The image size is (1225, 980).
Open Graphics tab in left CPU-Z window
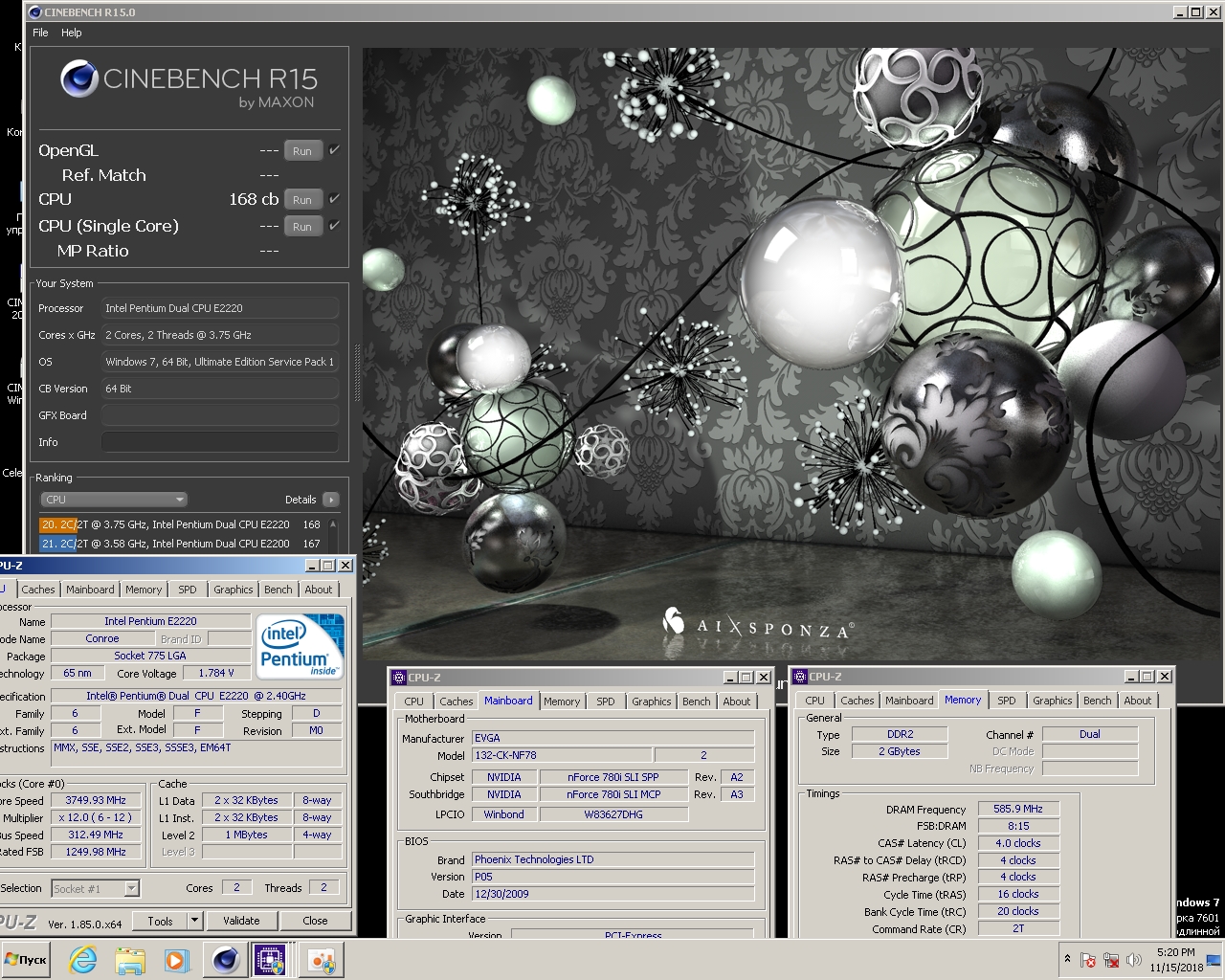(234, 590)
